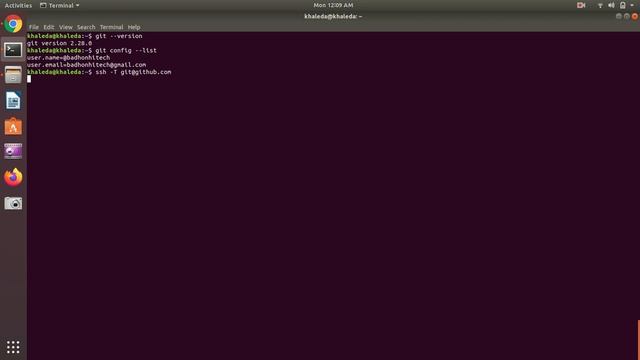The height and width of the screenshot is (360, 640).
Task: Open the network status icon
Action: click(600, 5)
